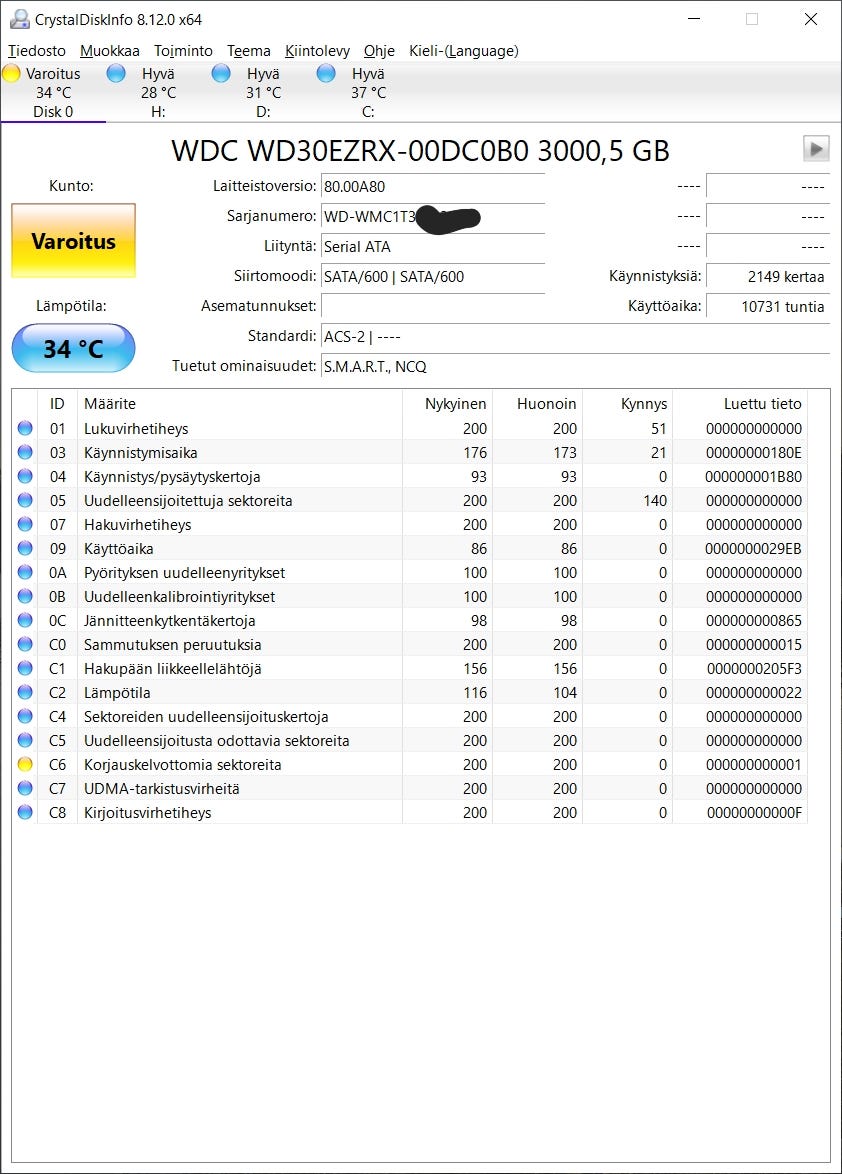This screenshot has width=842, height=1174.
Task: Click the status orb of Käynnistys/pysäytyskertoja row
Action: pyautogui.click(x=25, y=476)
